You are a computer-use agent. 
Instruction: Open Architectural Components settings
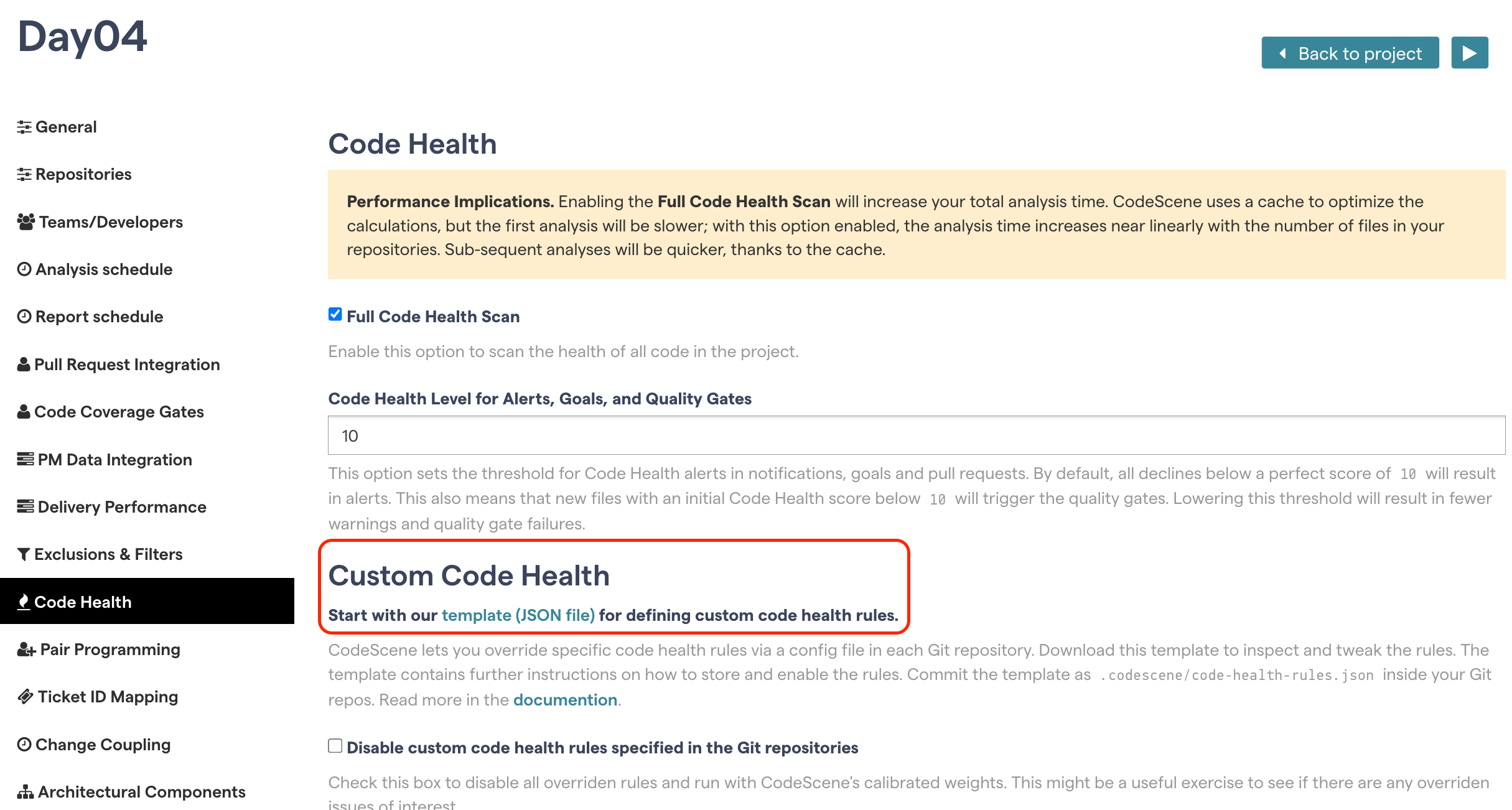click(x=141, y=792)
